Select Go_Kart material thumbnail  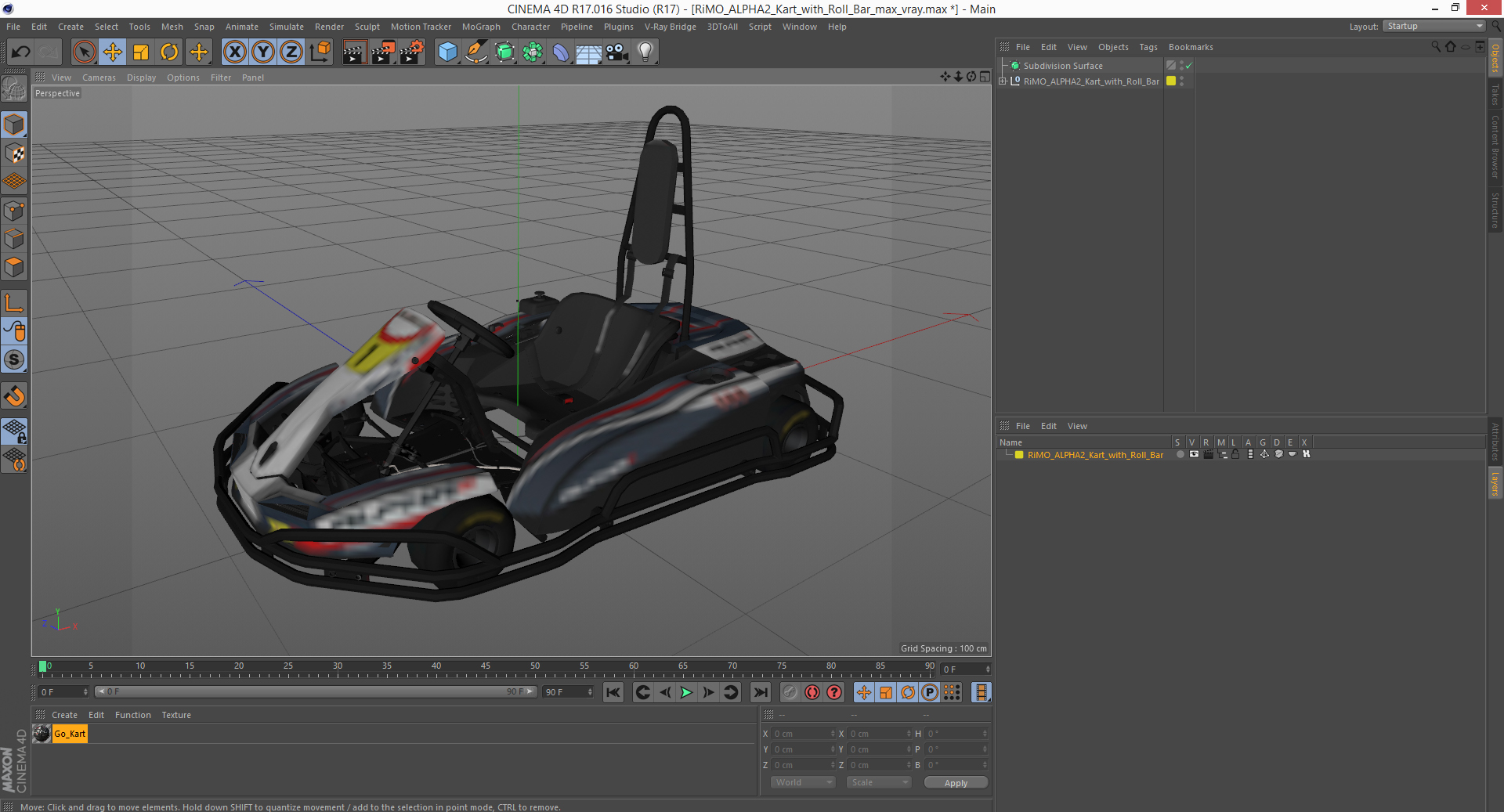pos(42,734)
